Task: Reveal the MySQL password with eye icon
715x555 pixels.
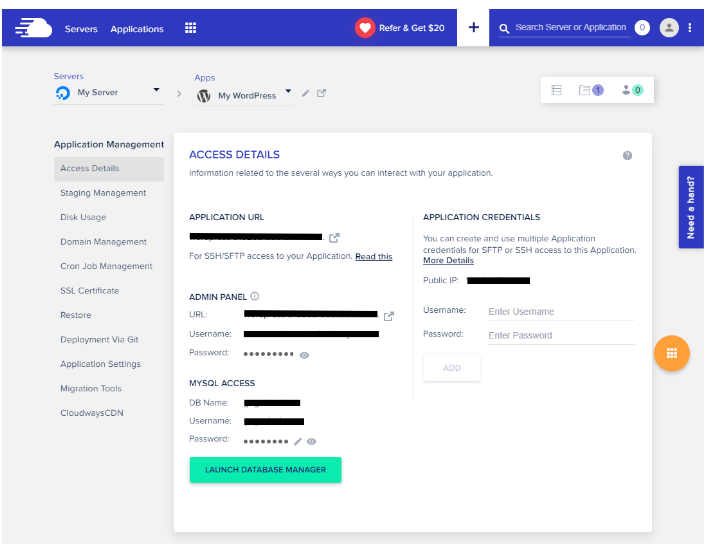Action: click(x=311, y=441)
